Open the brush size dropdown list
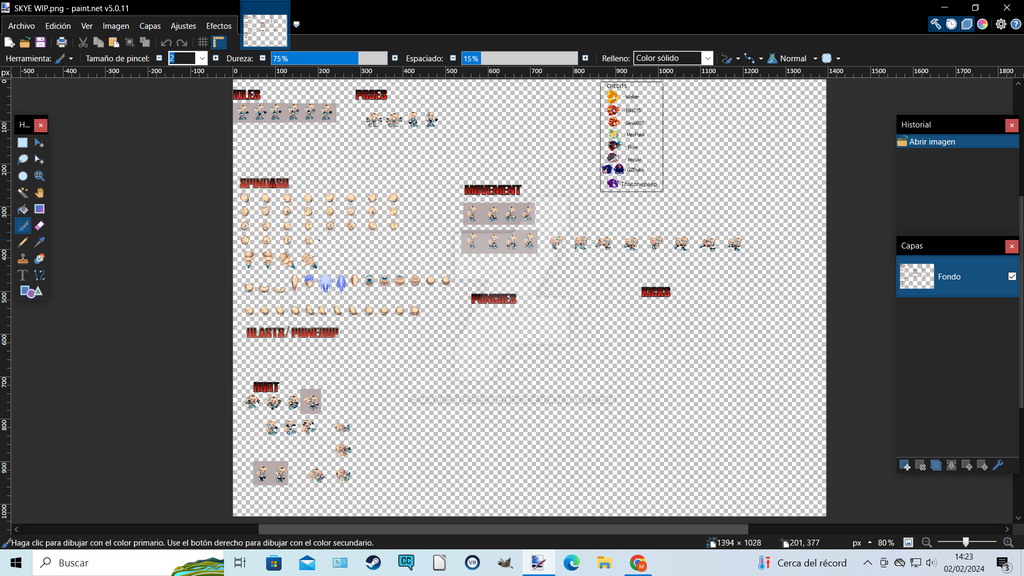This screenshot has width=1024, height=576. 202,58
